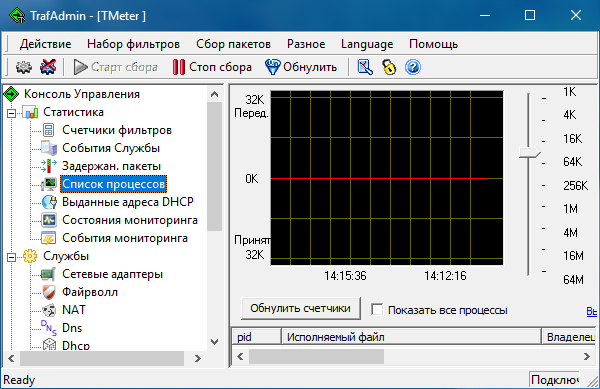Open the Набор фильтров menu
Screen dimensions: 600x389
133,44
